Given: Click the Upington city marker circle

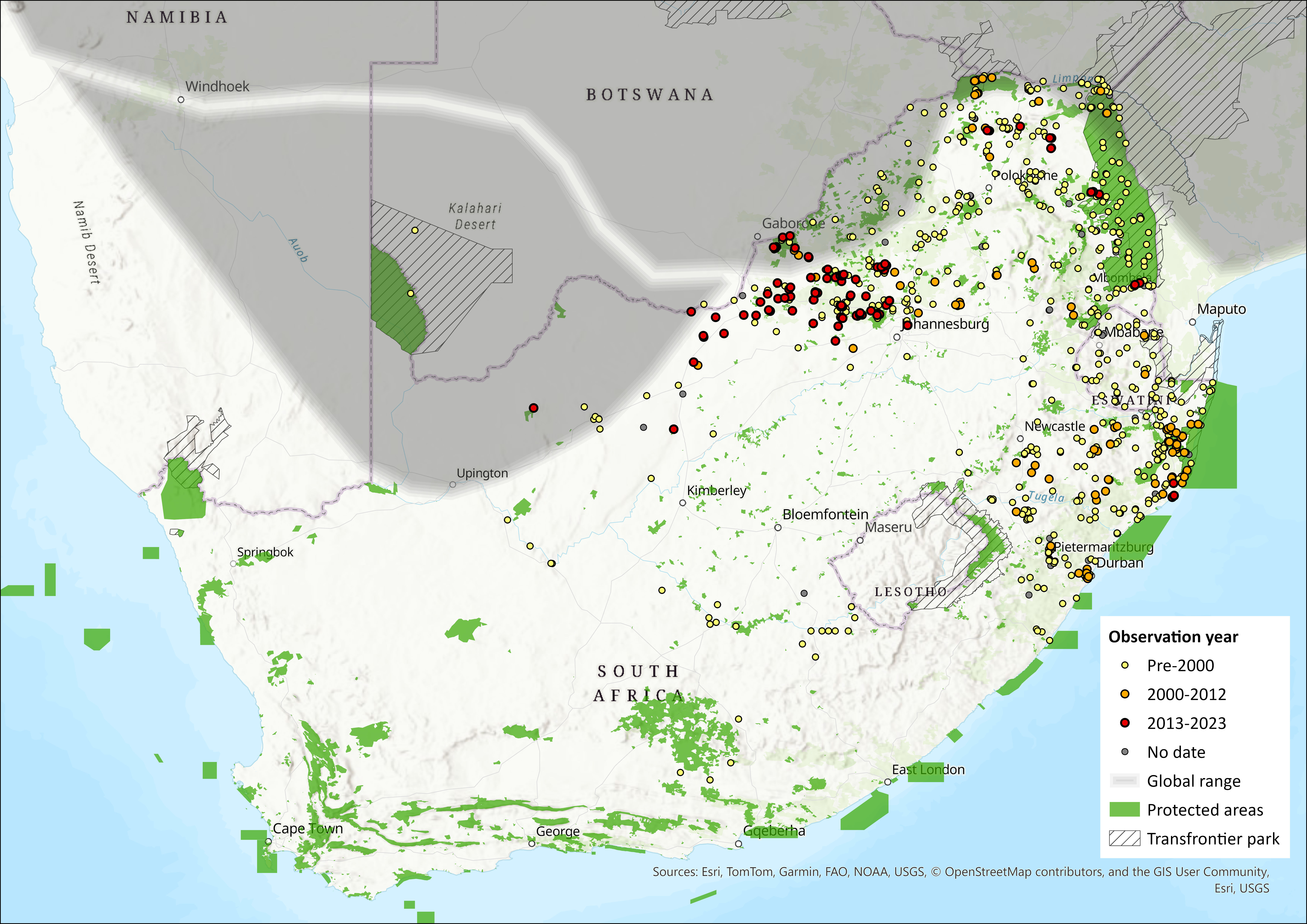Looking at the screenshot, I should pos(452,484).
